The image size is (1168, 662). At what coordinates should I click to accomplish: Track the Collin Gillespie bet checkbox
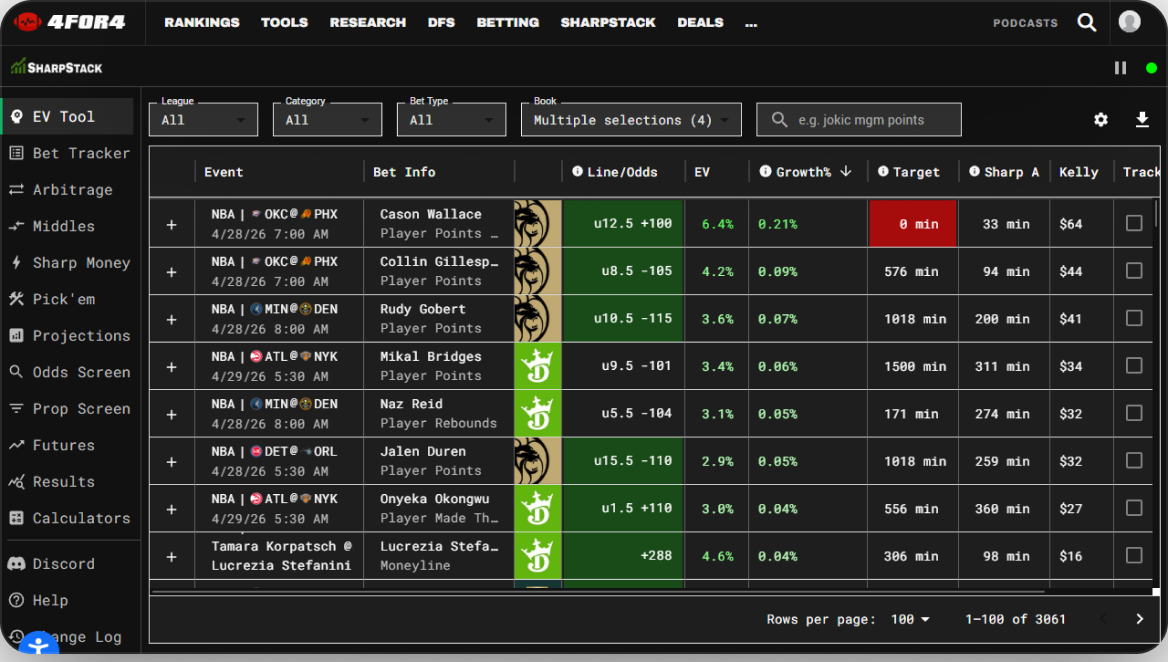1134,271
